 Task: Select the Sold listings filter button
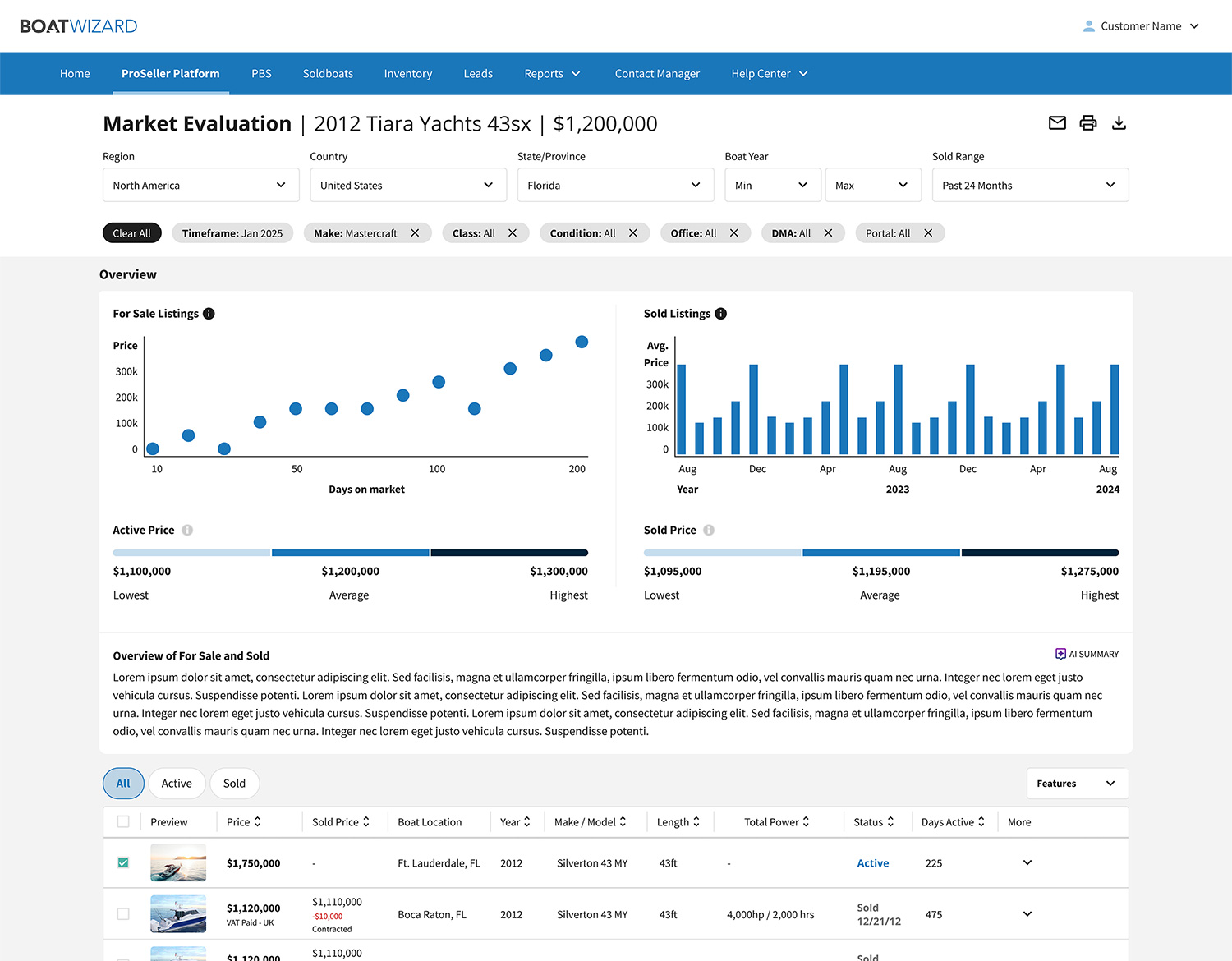click(x=234, y=783)
